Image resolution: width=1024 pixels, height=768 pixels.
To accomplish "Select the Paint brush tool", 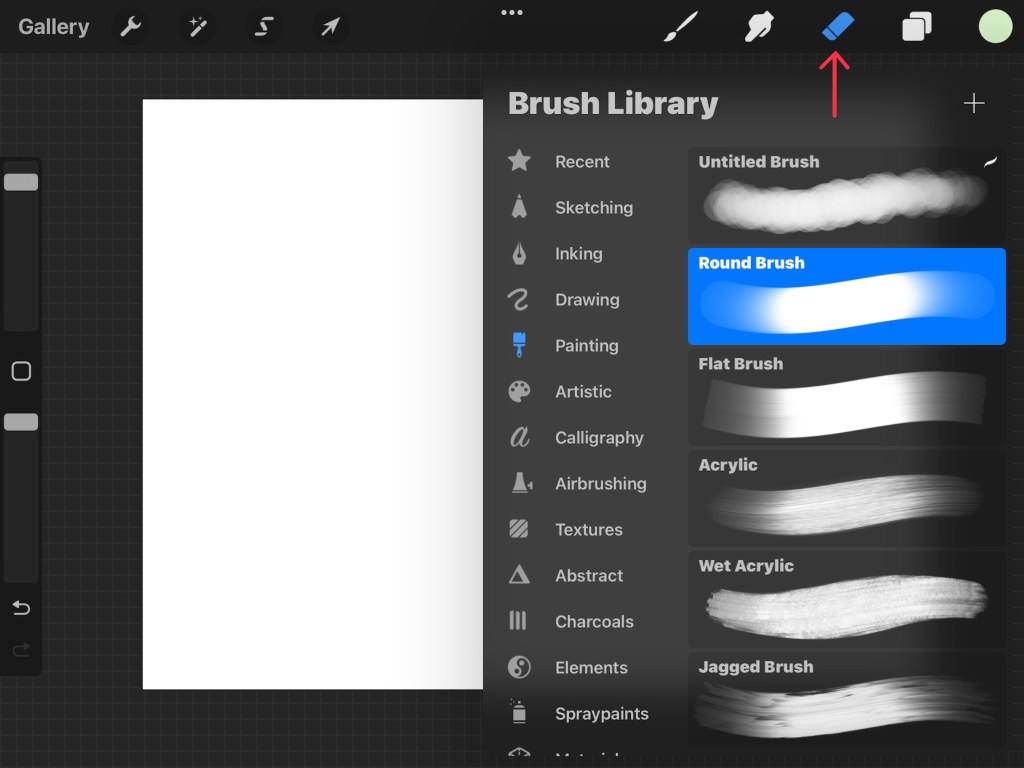I will point(681,27).
